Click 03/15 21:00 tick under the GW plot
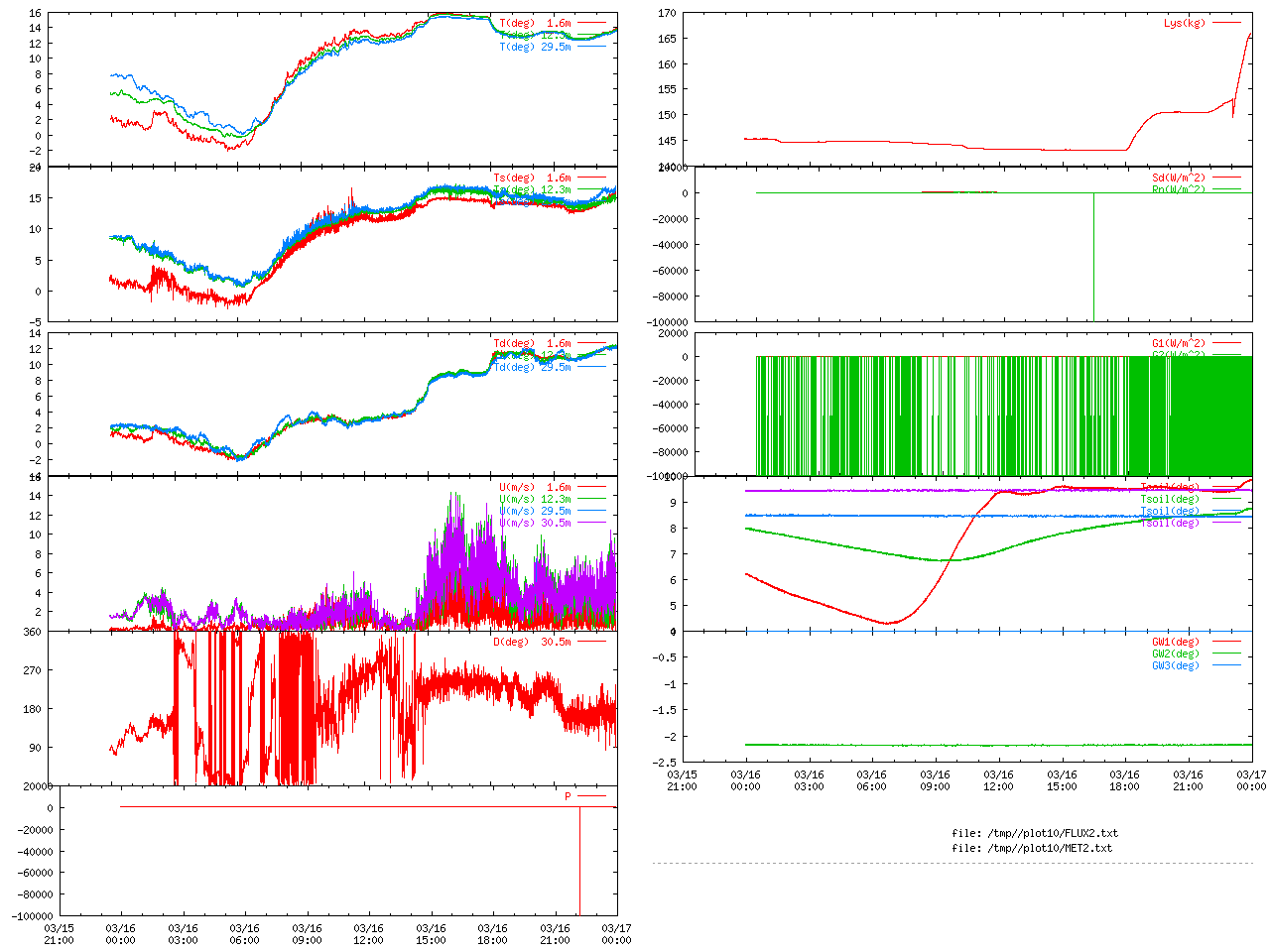Screen dimensions: 1270x952 [683, 780]
